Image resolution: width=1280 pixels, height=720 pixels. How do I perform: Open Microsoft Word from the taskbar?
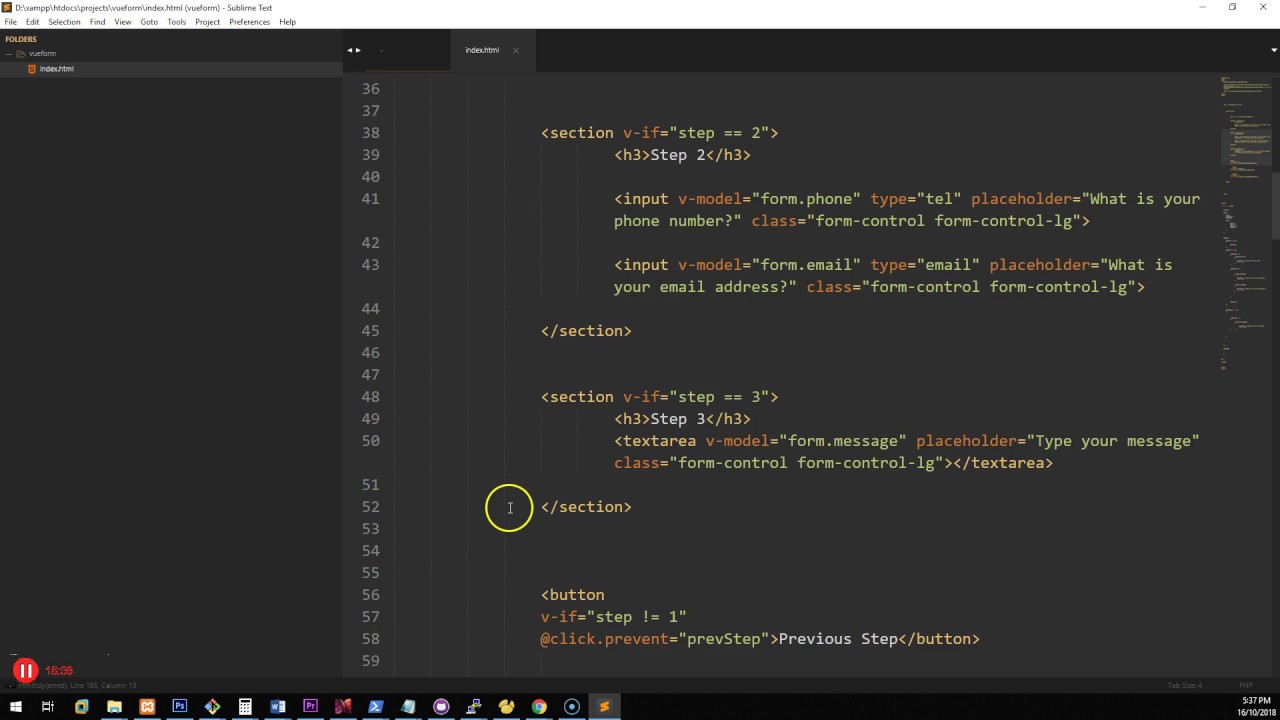[x=278, y=707]
